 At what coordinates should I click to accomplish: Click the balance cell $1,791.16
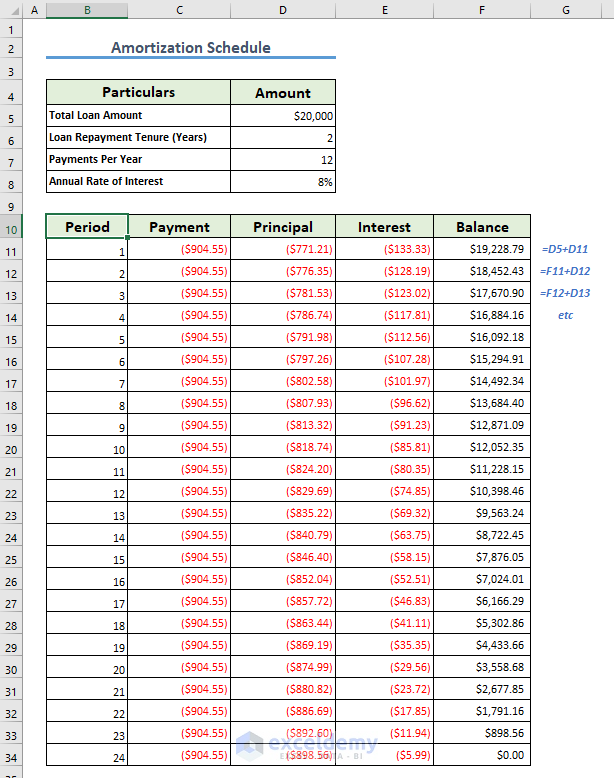pos(482,711)
